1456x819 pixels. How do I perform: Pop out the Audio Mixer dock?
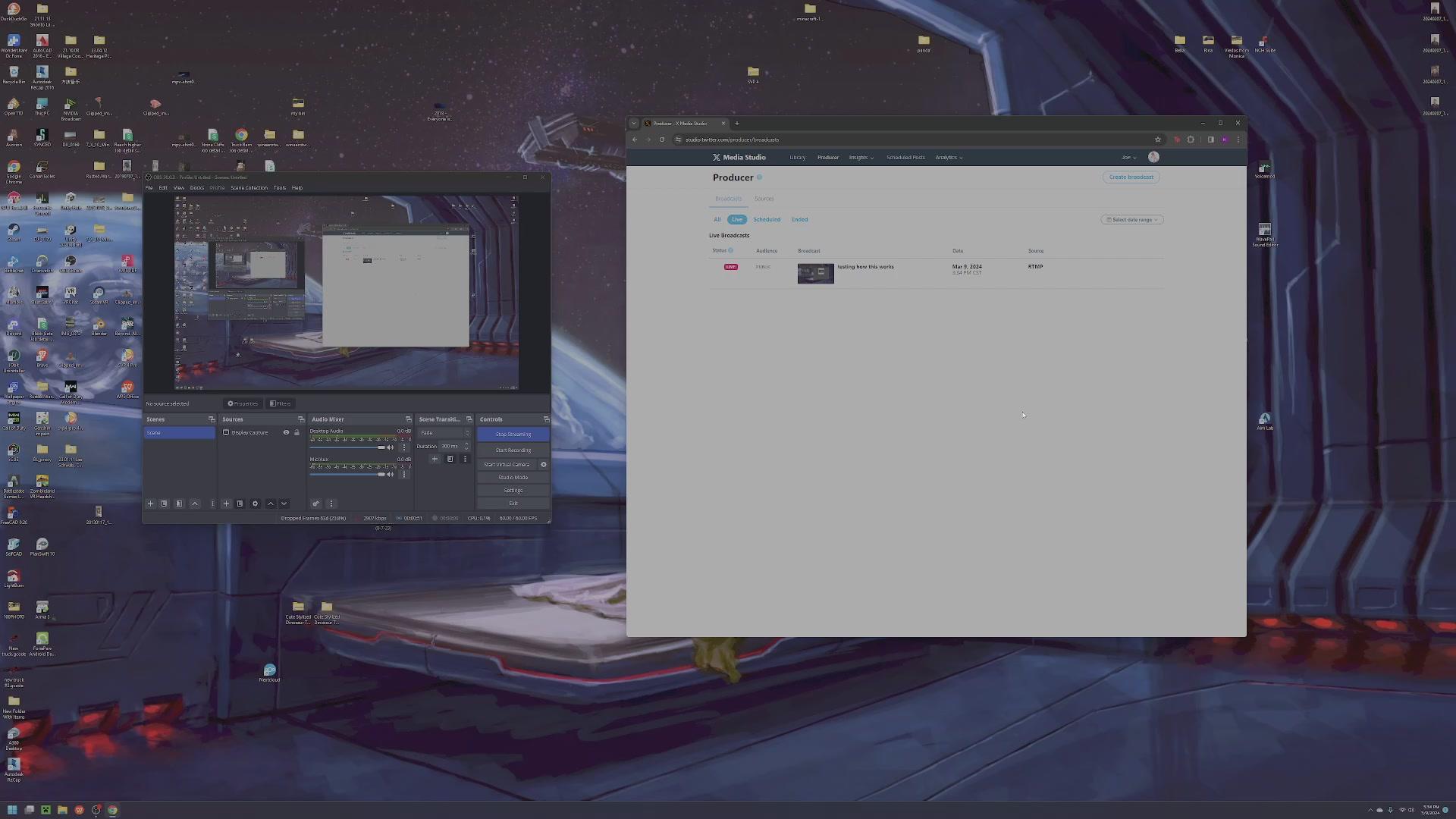(x=408, y=419)
